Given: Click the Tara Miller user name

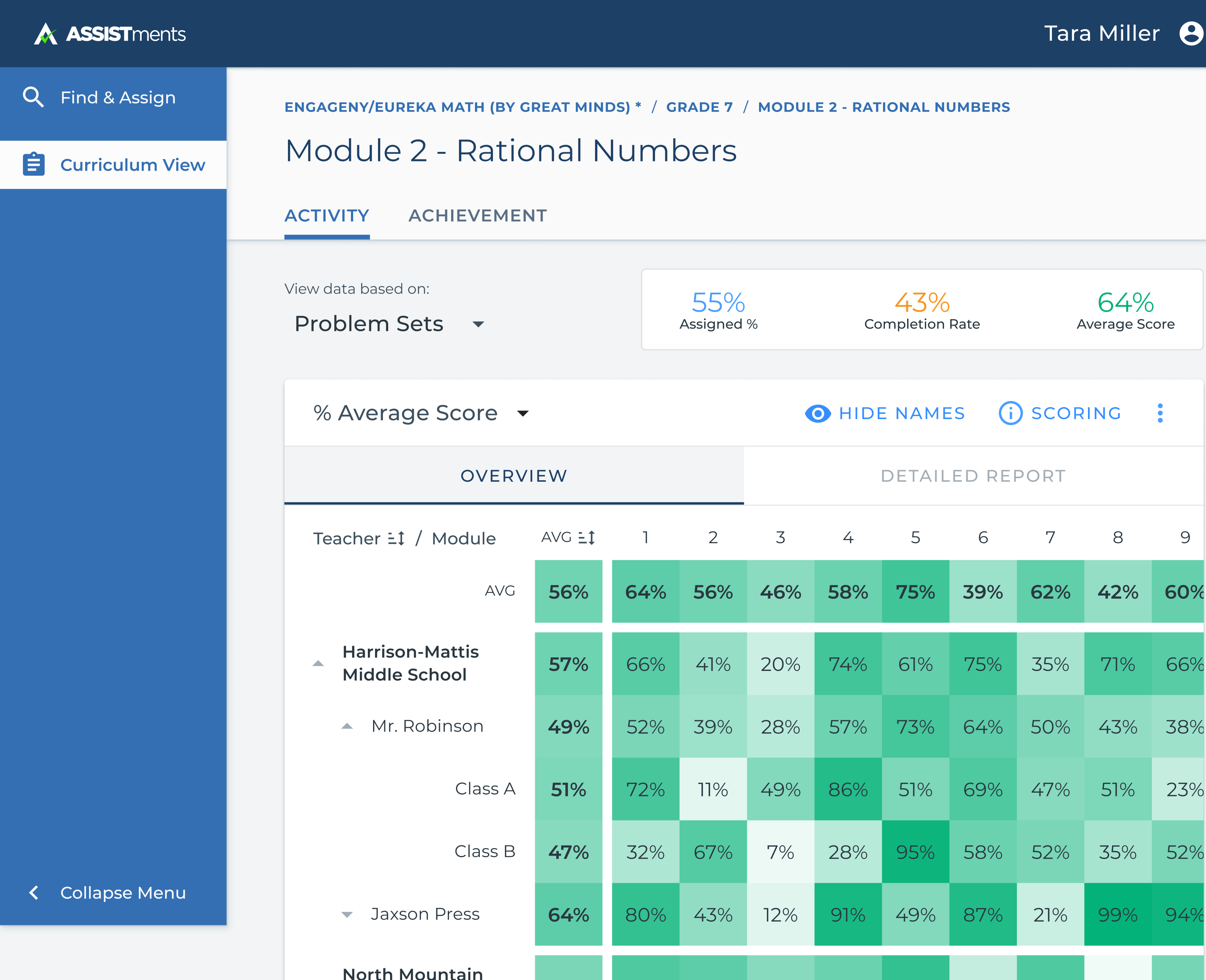Looking at the screenshot, I should [1102, 33].
